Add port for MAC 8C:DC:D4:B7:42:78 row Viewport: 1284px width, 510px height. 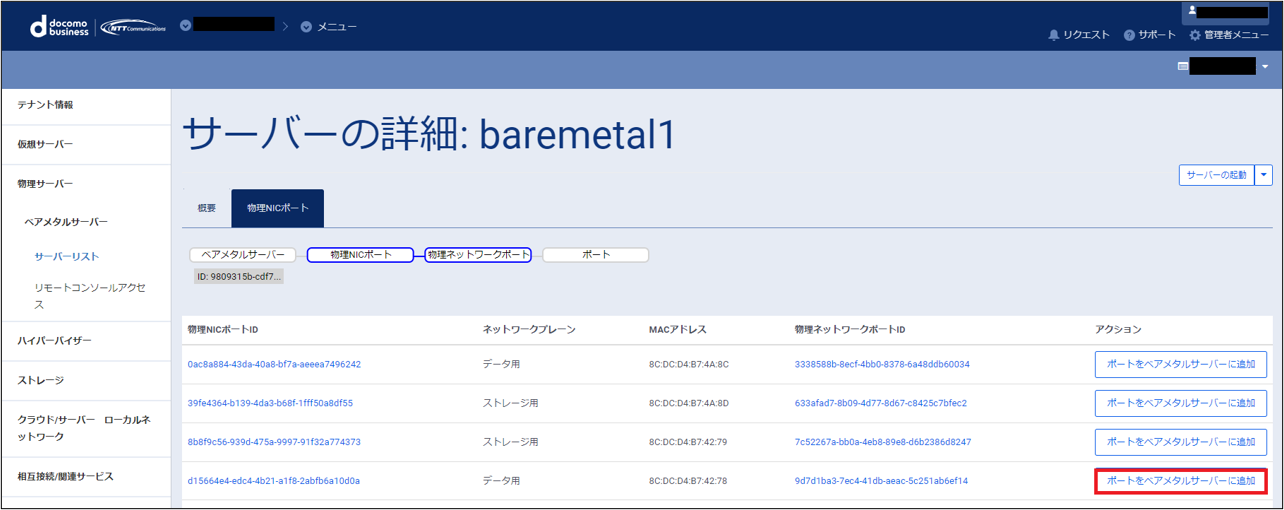click(x=1181, y=481)
